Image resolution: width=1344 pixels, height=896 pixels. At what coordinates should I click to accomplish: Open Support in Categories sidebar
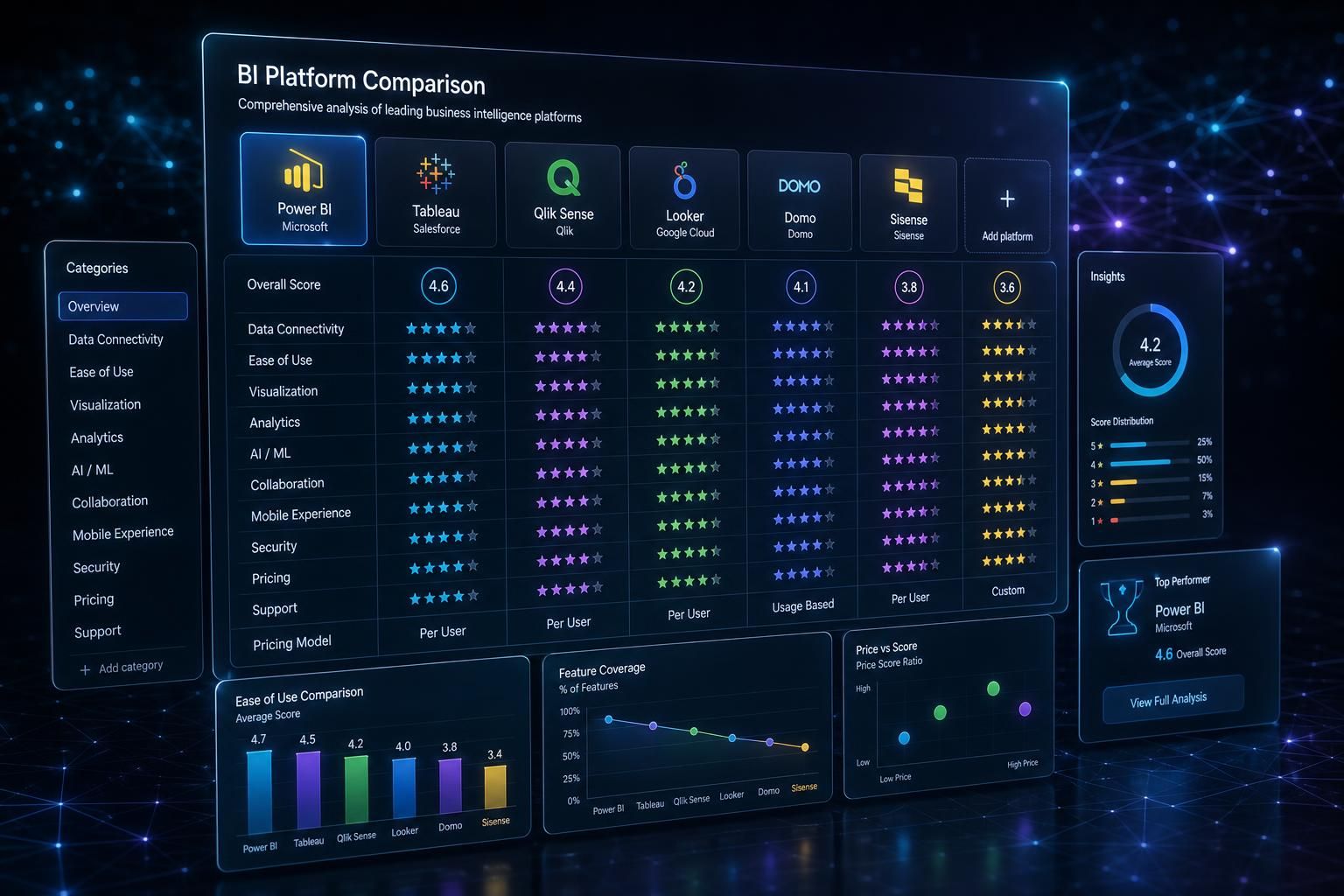(97, 632)
